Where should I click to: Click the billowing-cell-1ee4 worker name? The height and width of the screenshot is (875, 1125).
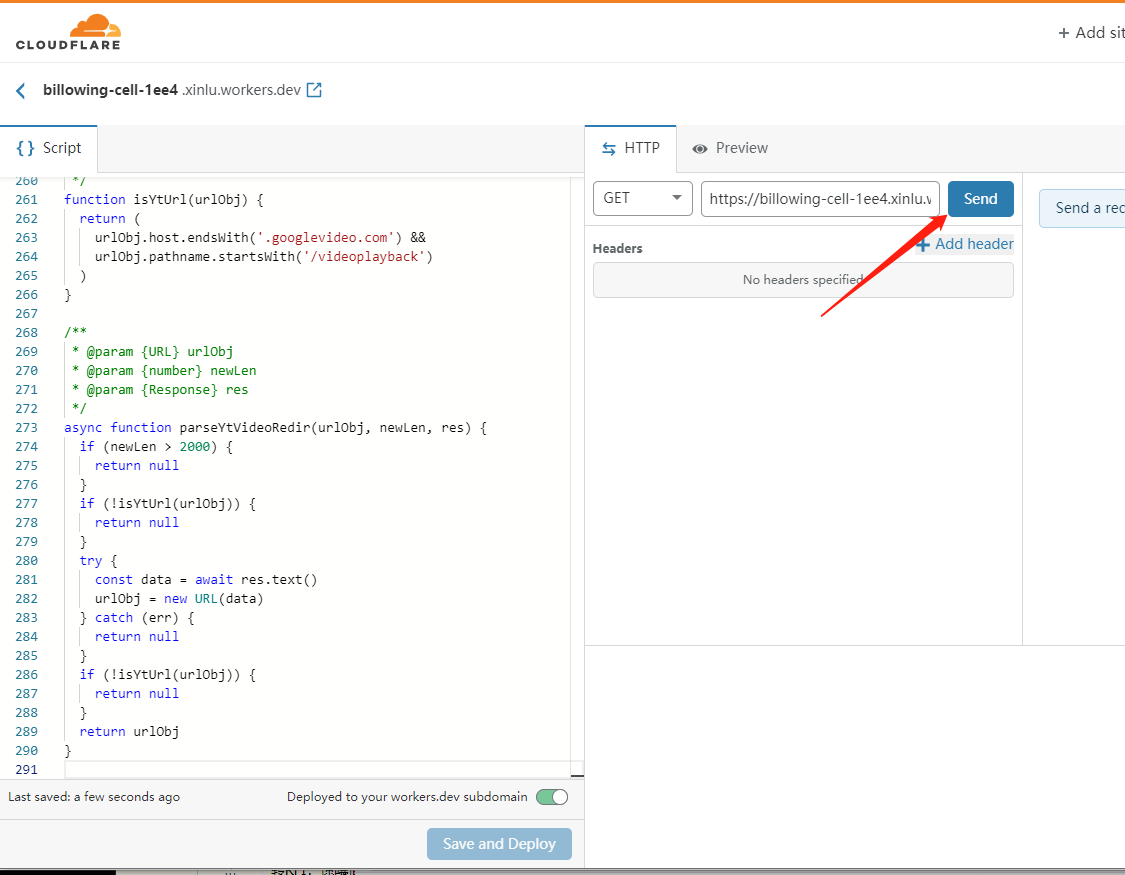point(110,90)
